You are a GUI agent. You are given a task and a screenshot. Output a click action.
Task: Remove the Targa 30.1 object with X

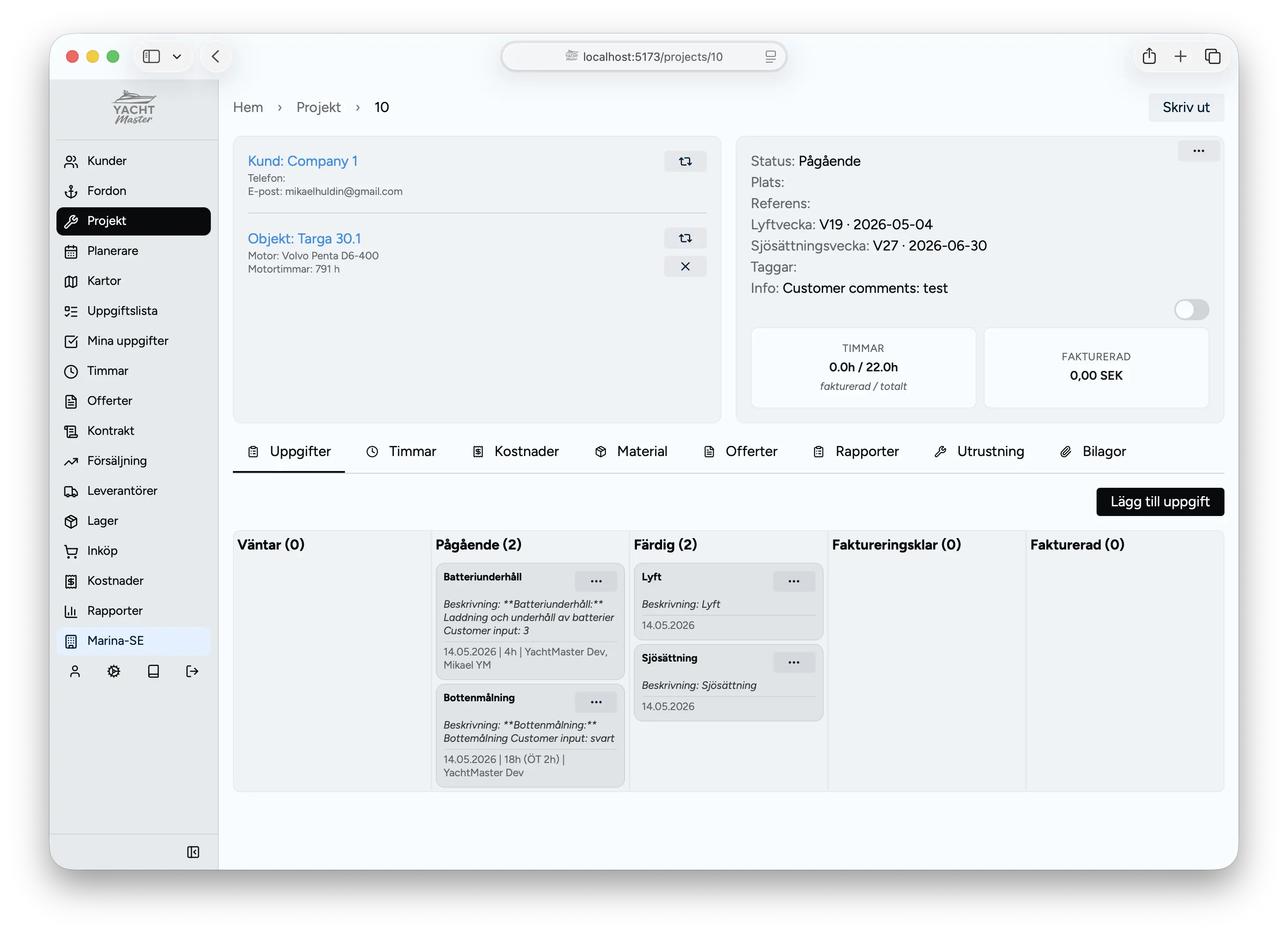coord(685,266)
